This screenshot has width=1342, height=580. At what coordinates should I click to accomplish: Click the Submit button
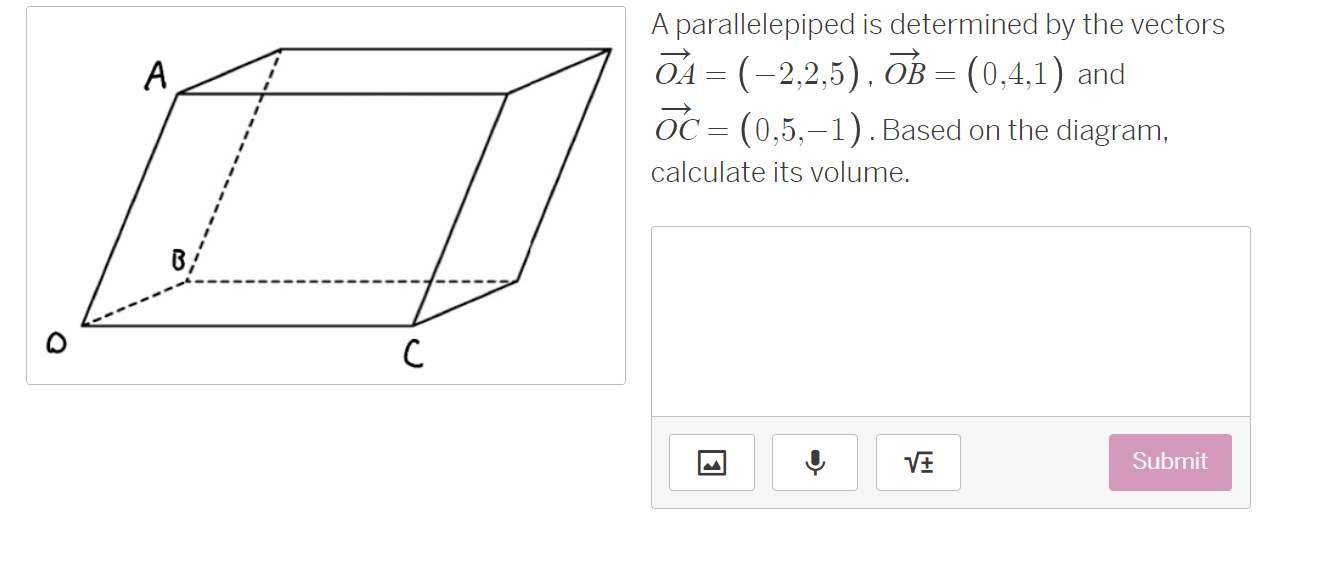1169,462
